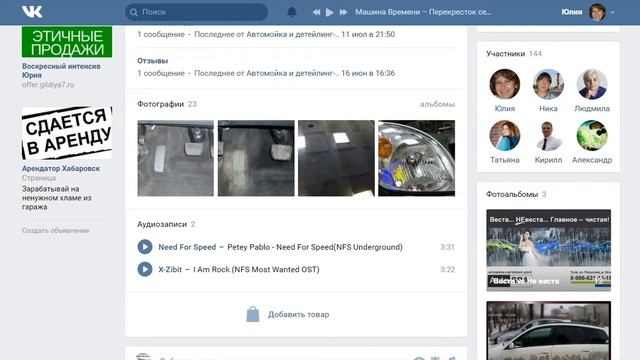Open the Арендатор Хабаровск ad link
The height and width of the screenshot is (360, 640).
61,168
